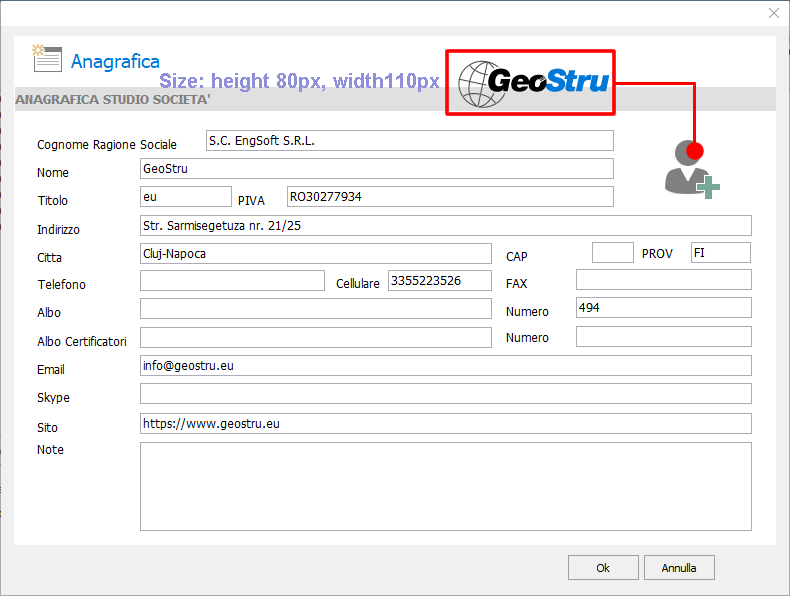Click the Note label
Screen dimensions: 790x596
[50, 450]
